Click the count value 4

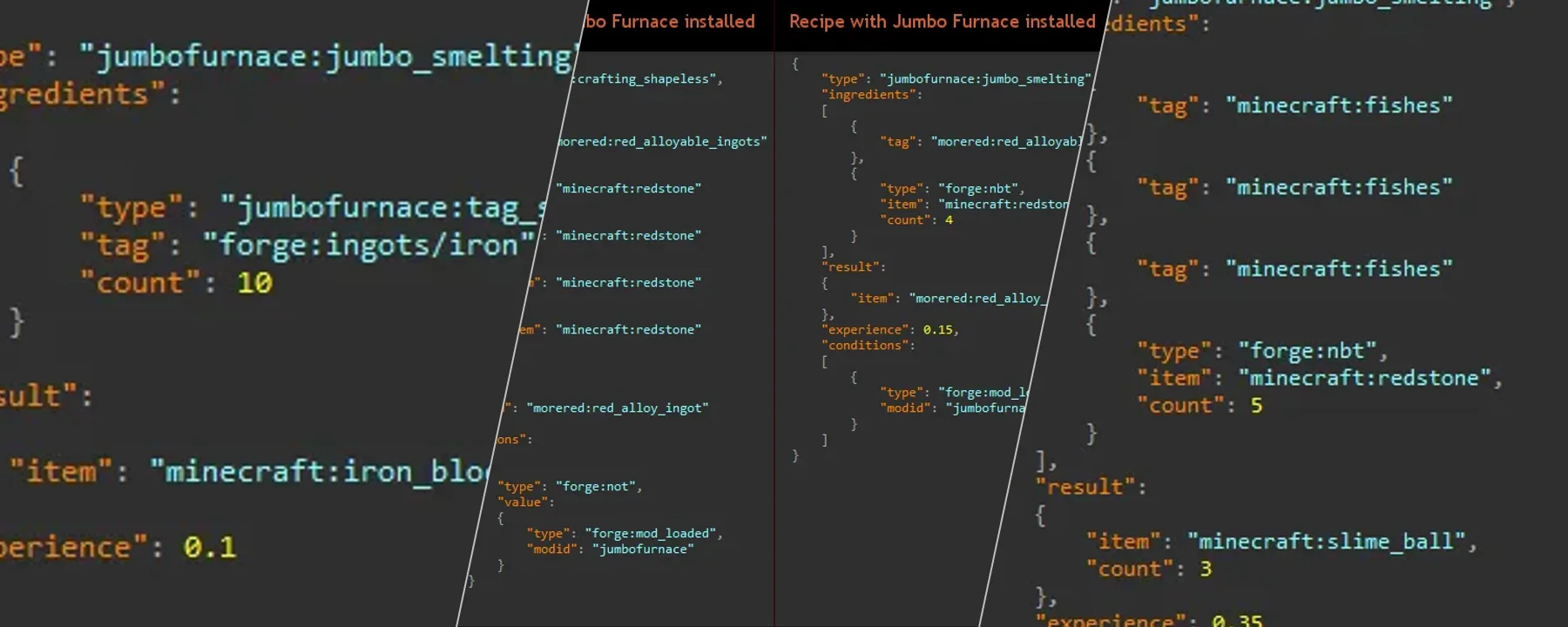(949, 219)
